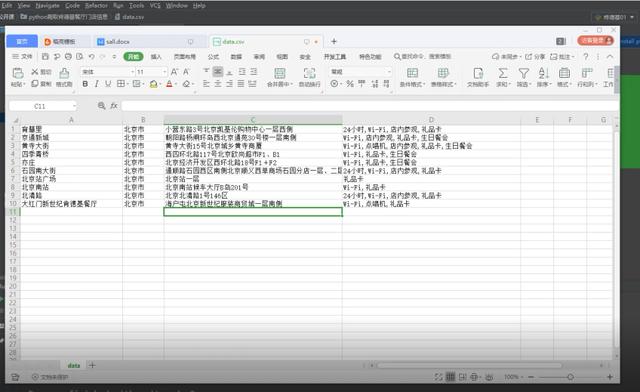Click the scissors cut icon
This screenshot has width=640, height=392.
35,72
